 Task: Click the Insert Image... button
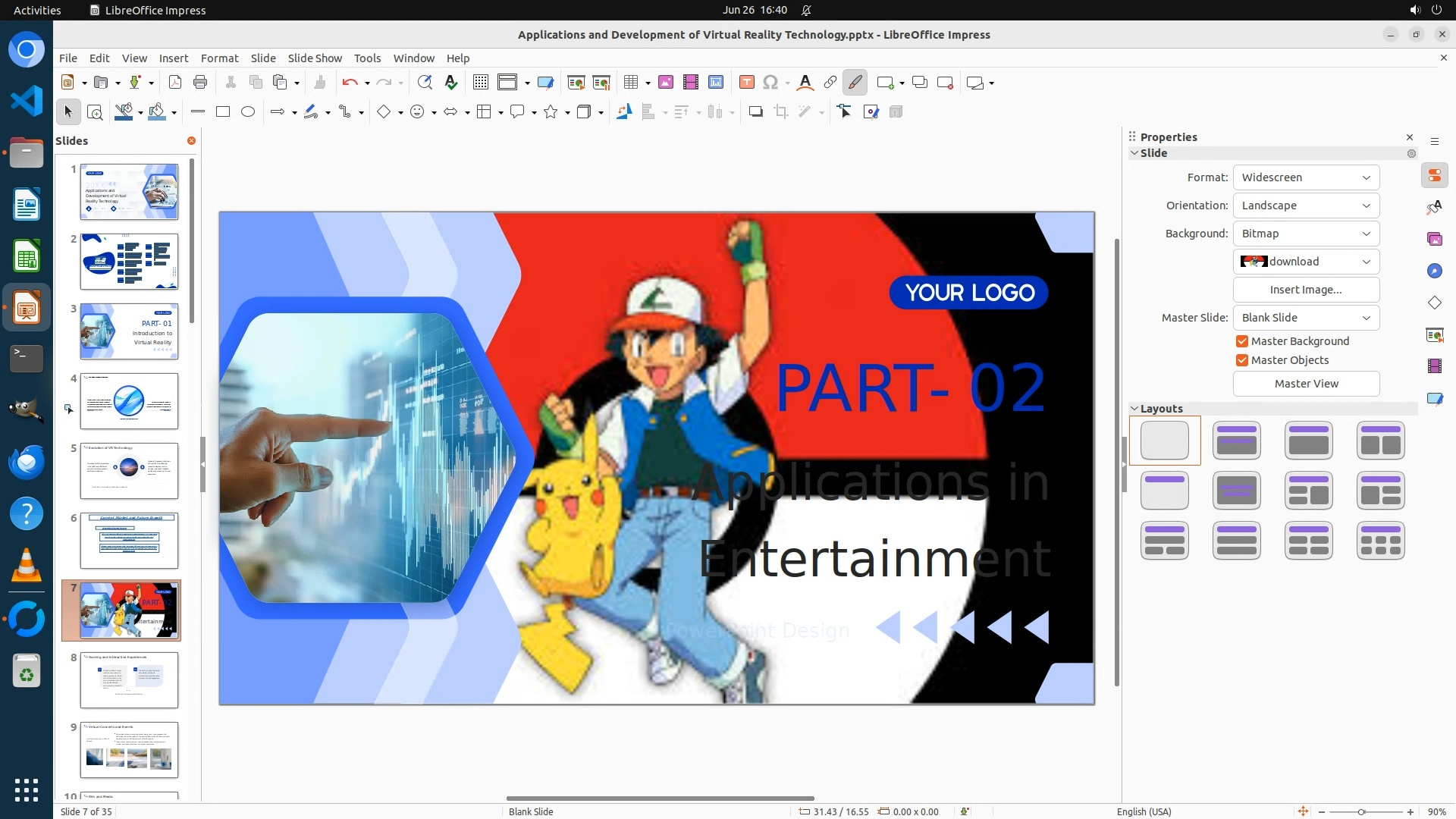(x=1306, y=290)
